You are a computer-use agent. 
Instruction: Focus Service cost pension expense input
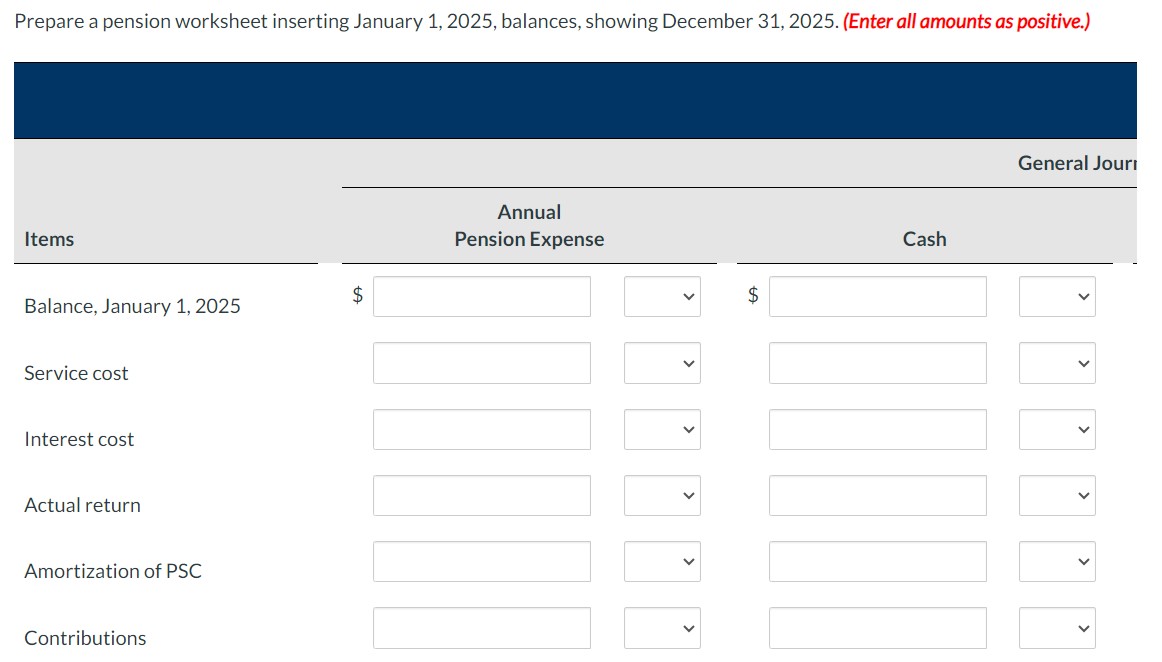click(x=481, y=363)
